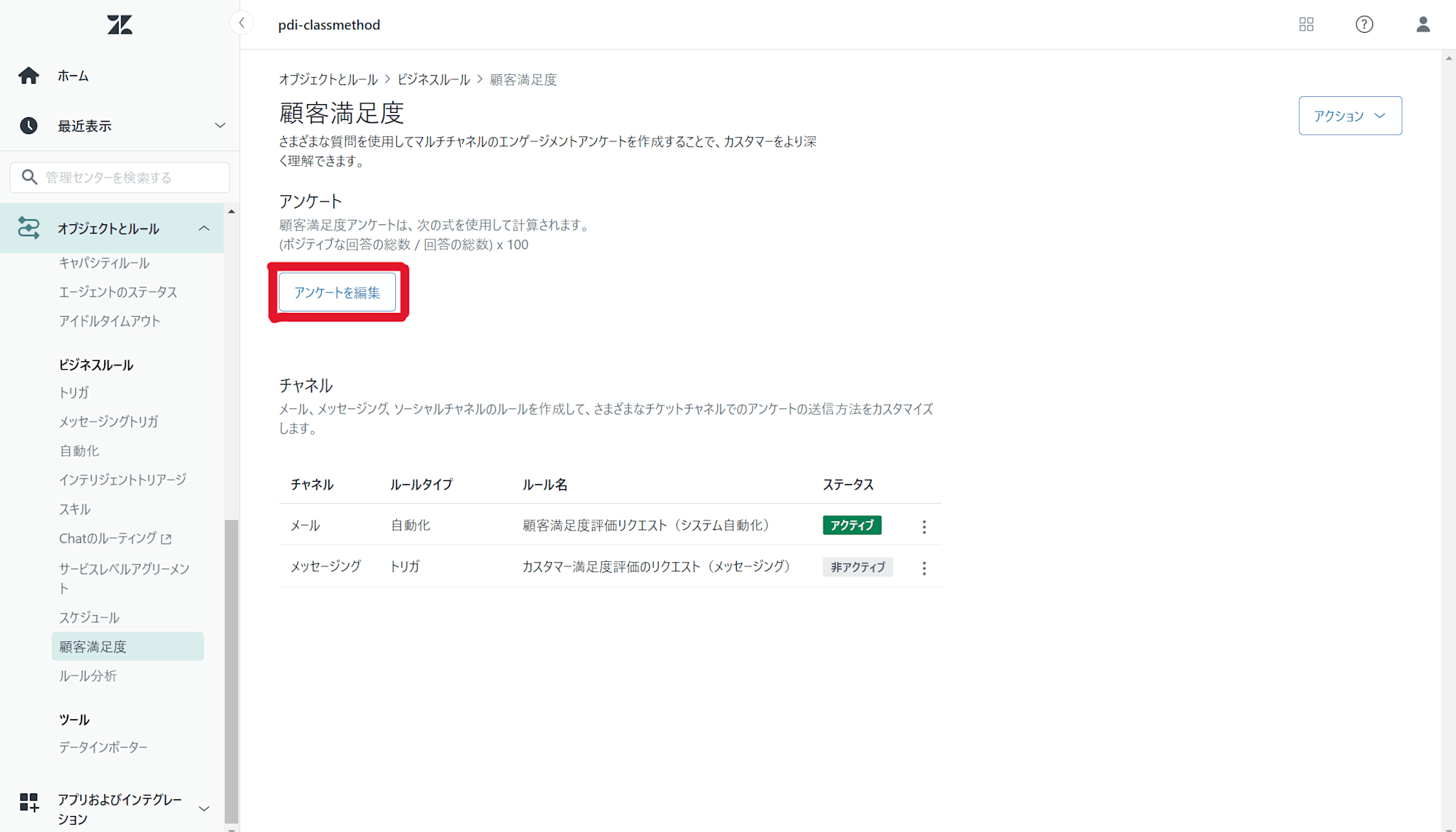Open データインポーター in the sidebar
The width and height of the screenshot is (1456, 832).
tap(103, 747)
